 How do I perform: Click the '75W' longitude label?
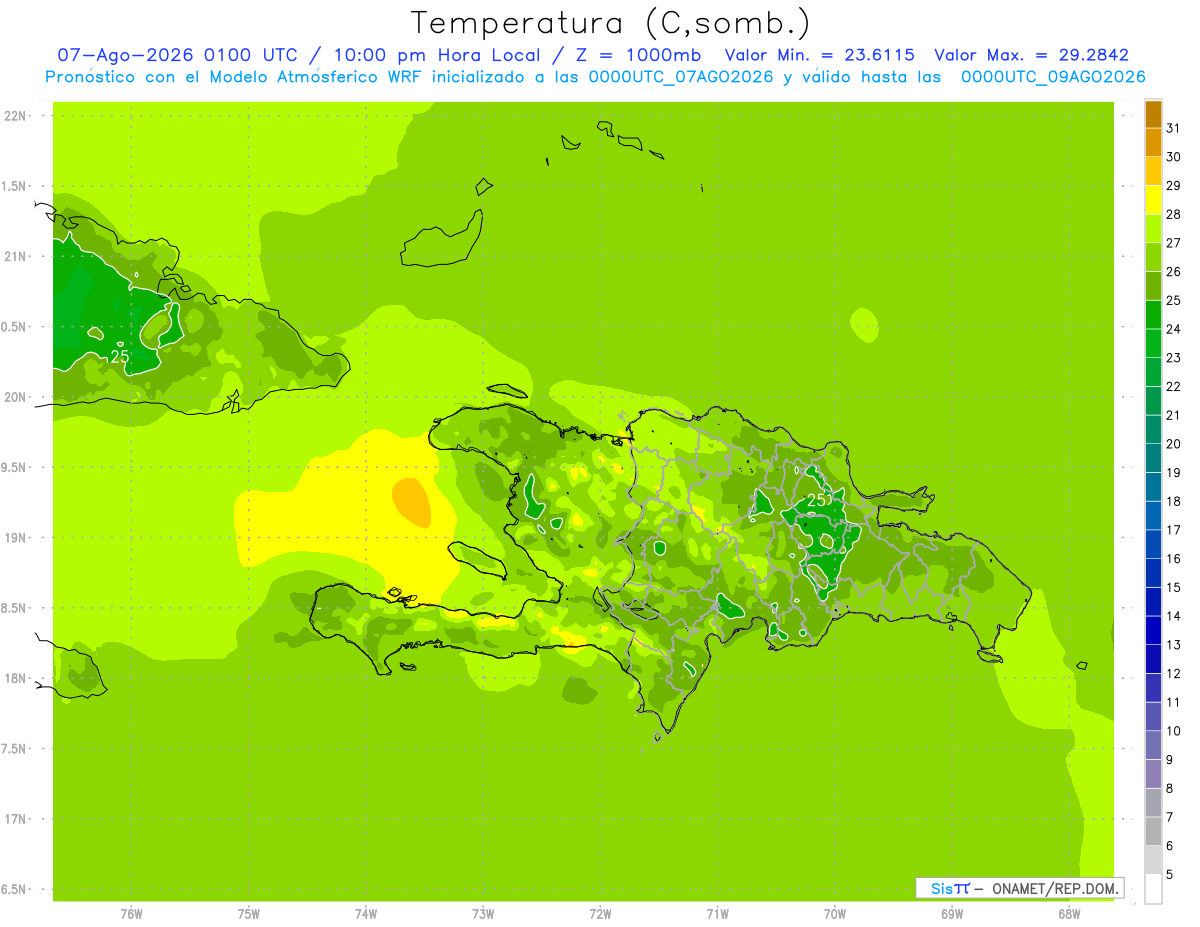(x=248, y=913)
